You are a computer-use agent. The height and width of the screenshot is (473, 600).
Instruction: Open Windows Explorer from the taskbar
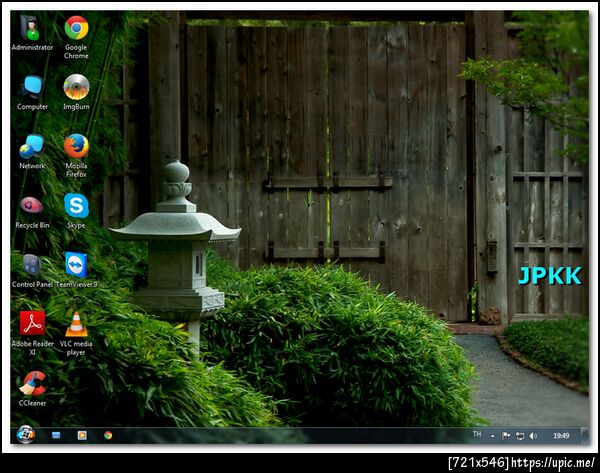click(56, 435)
